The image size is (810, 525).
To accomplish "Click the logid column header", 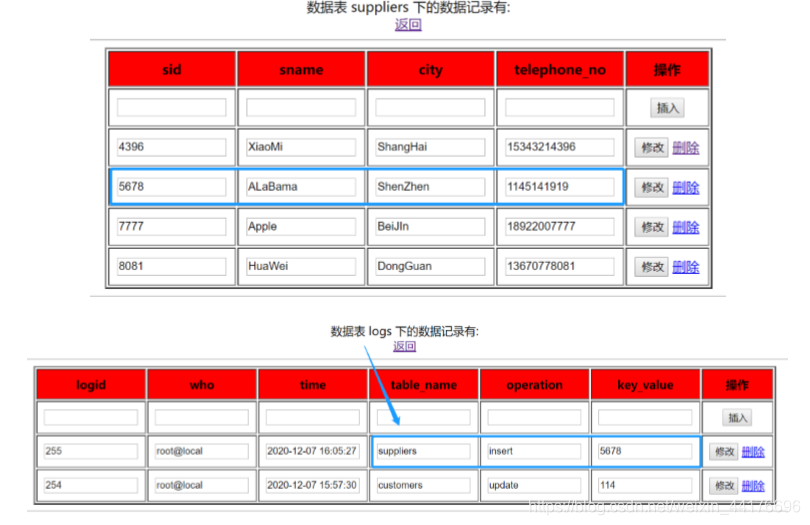I will [x=91, y=385].
